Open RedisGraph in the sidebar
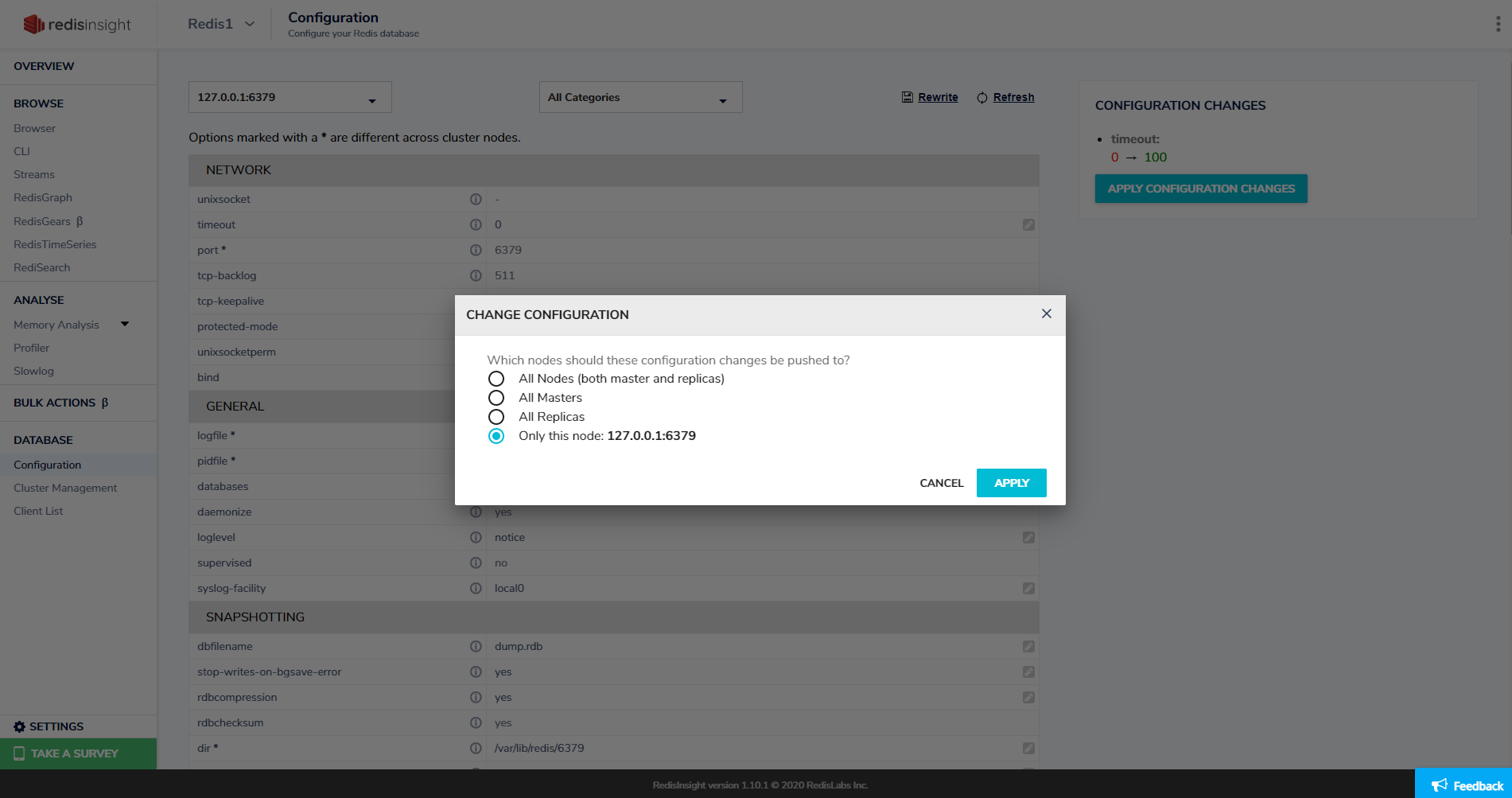 point(43,197)
